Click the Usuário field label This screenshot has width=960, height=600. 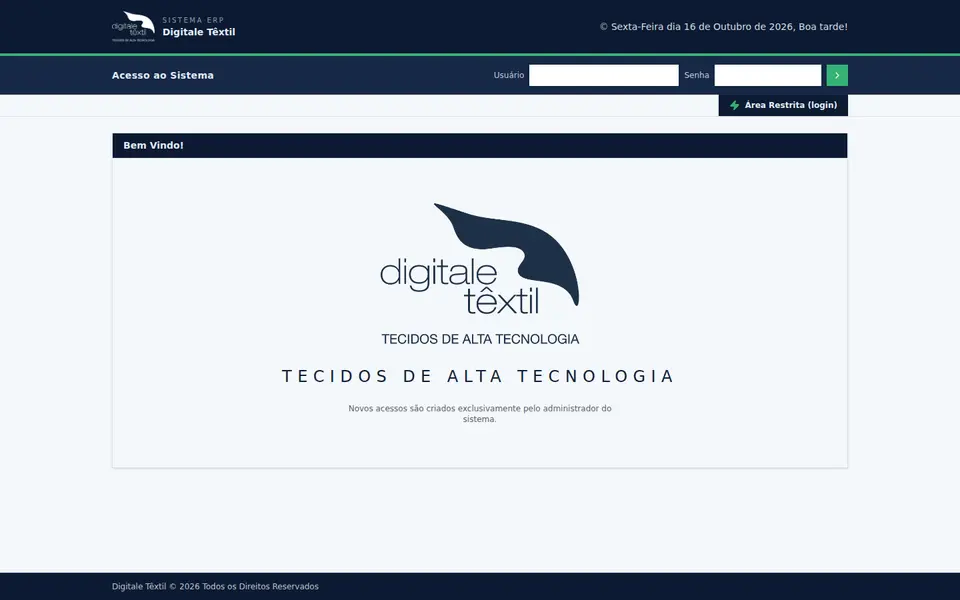tap(509, 75)
